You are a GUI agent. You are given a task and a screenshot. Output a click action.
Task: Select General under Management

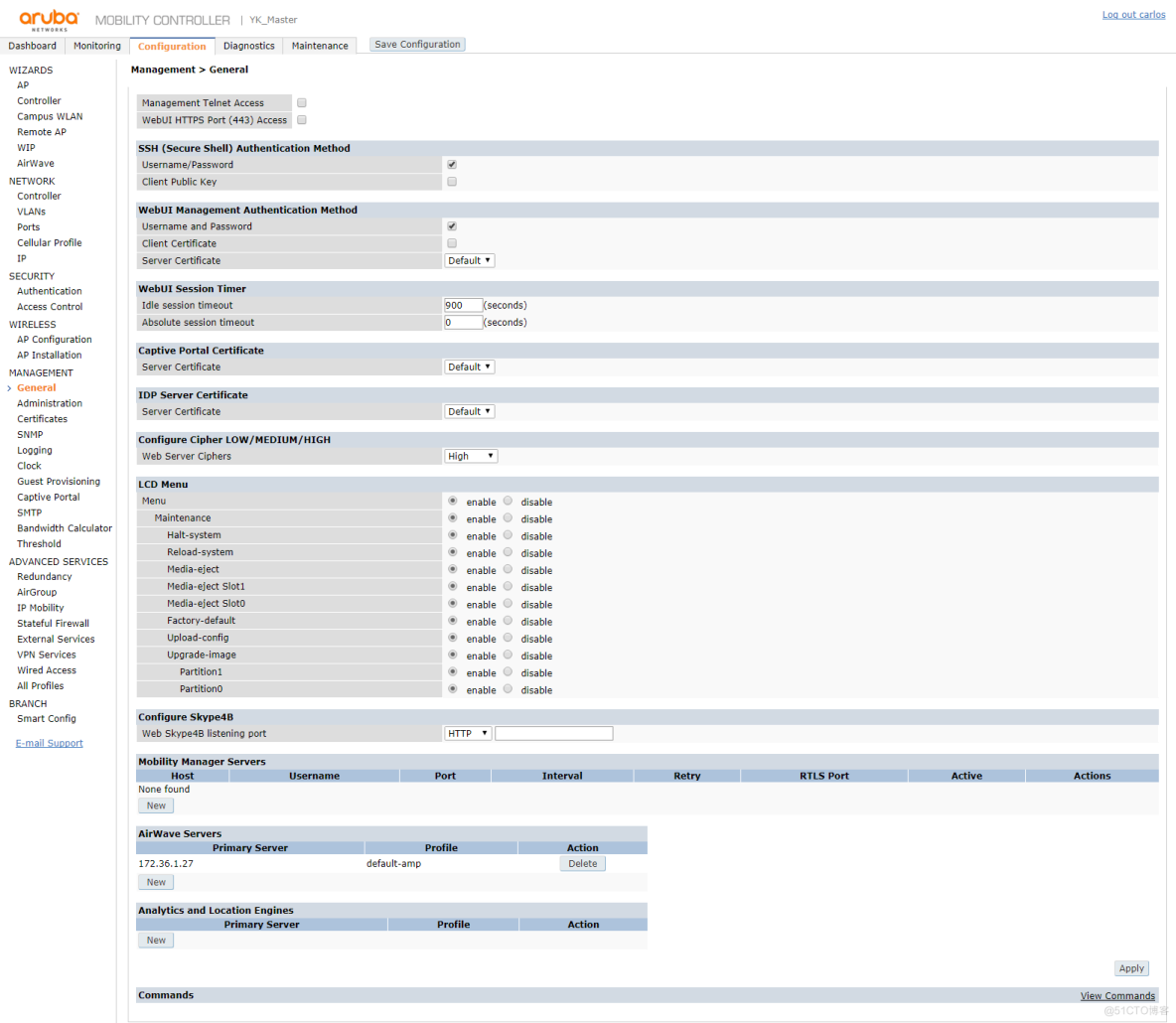(37, 387)
